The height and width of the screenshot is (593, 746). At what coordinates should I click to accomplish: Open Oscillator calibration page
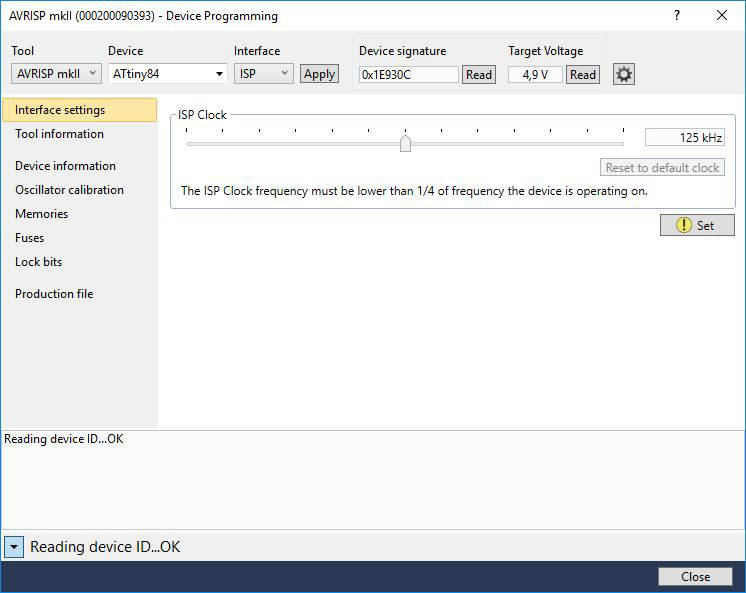(69, 190)
